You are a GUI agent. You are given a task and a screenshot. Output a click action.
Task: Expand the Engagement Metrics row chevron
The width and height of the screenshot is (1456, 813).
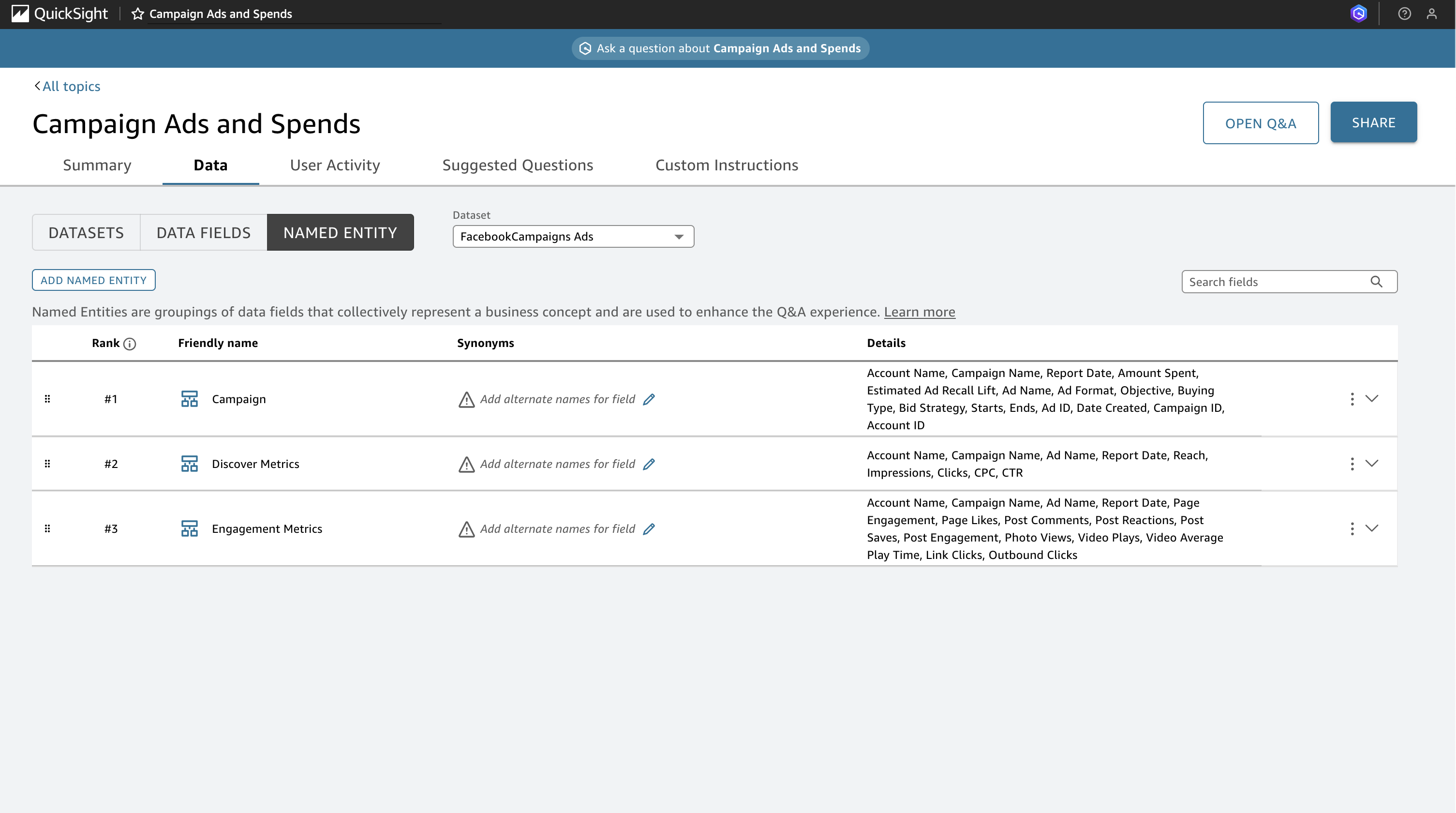click(x=1372, y=528)
